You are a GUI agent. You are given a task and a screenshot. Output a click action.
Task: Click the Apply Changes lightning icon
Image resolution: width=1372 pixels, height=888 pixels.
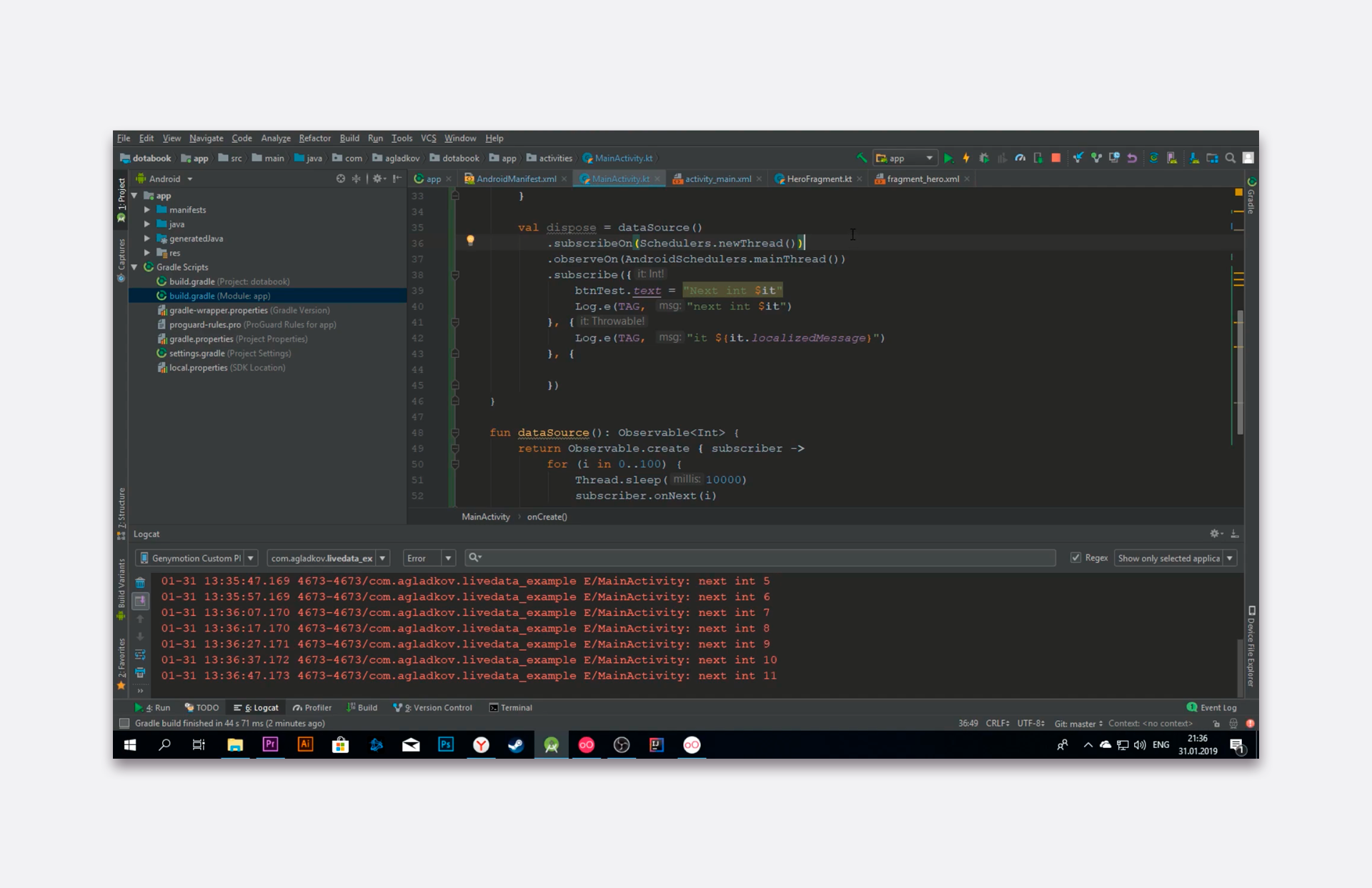click(966, 159)
